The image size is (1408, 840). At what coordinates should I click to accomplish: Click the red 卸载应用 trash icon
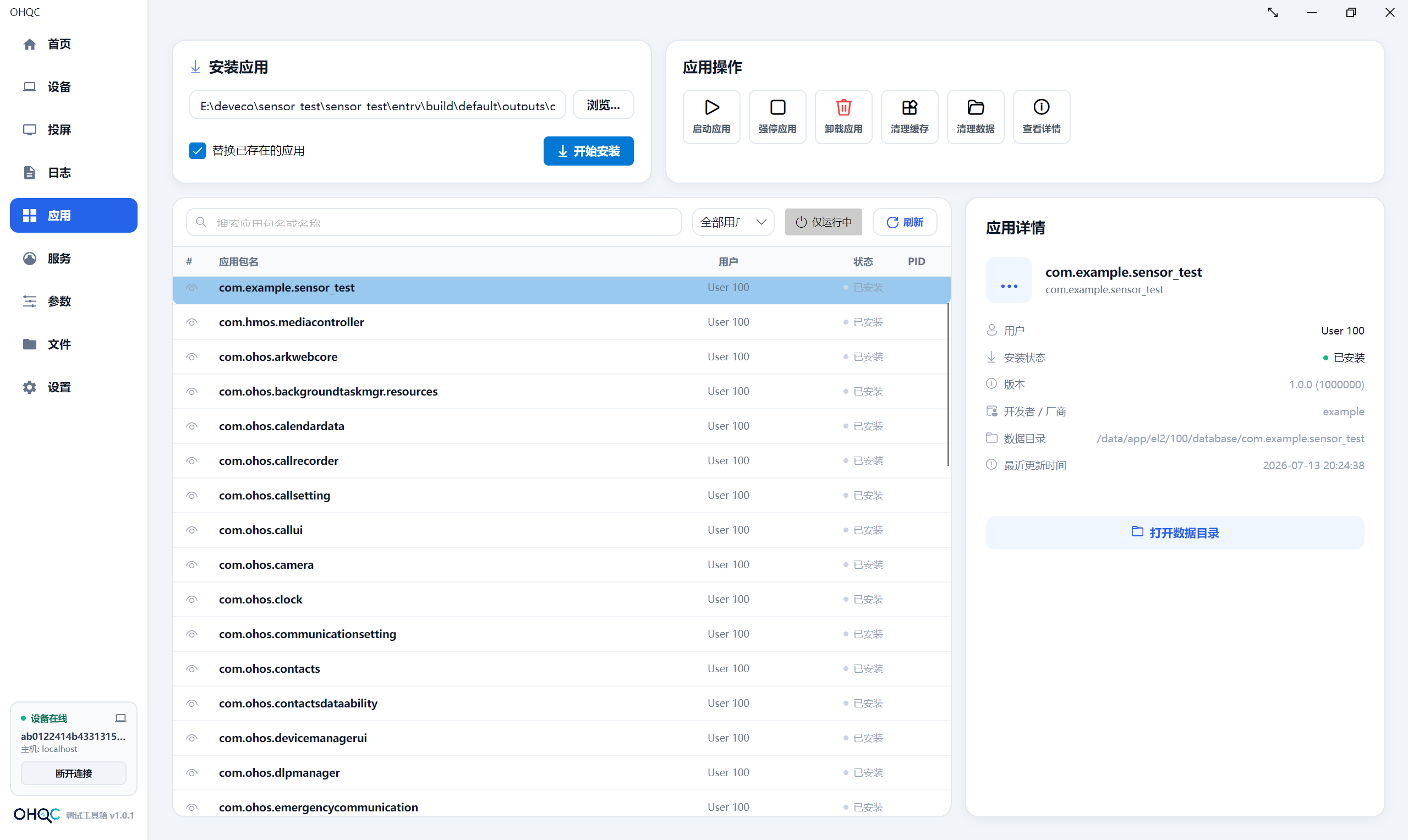click(843, 108)
